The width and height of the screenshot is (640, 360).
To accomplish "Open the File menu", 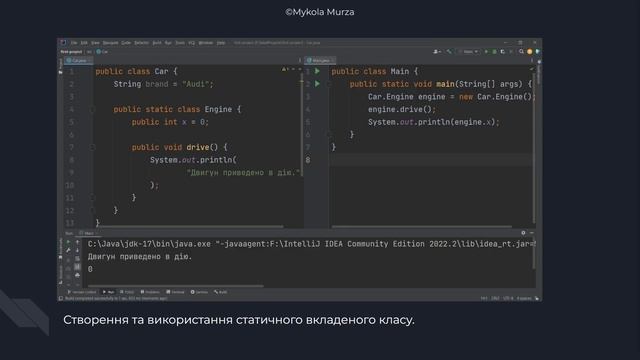I will pyautogui.click(x=74, y=42).
